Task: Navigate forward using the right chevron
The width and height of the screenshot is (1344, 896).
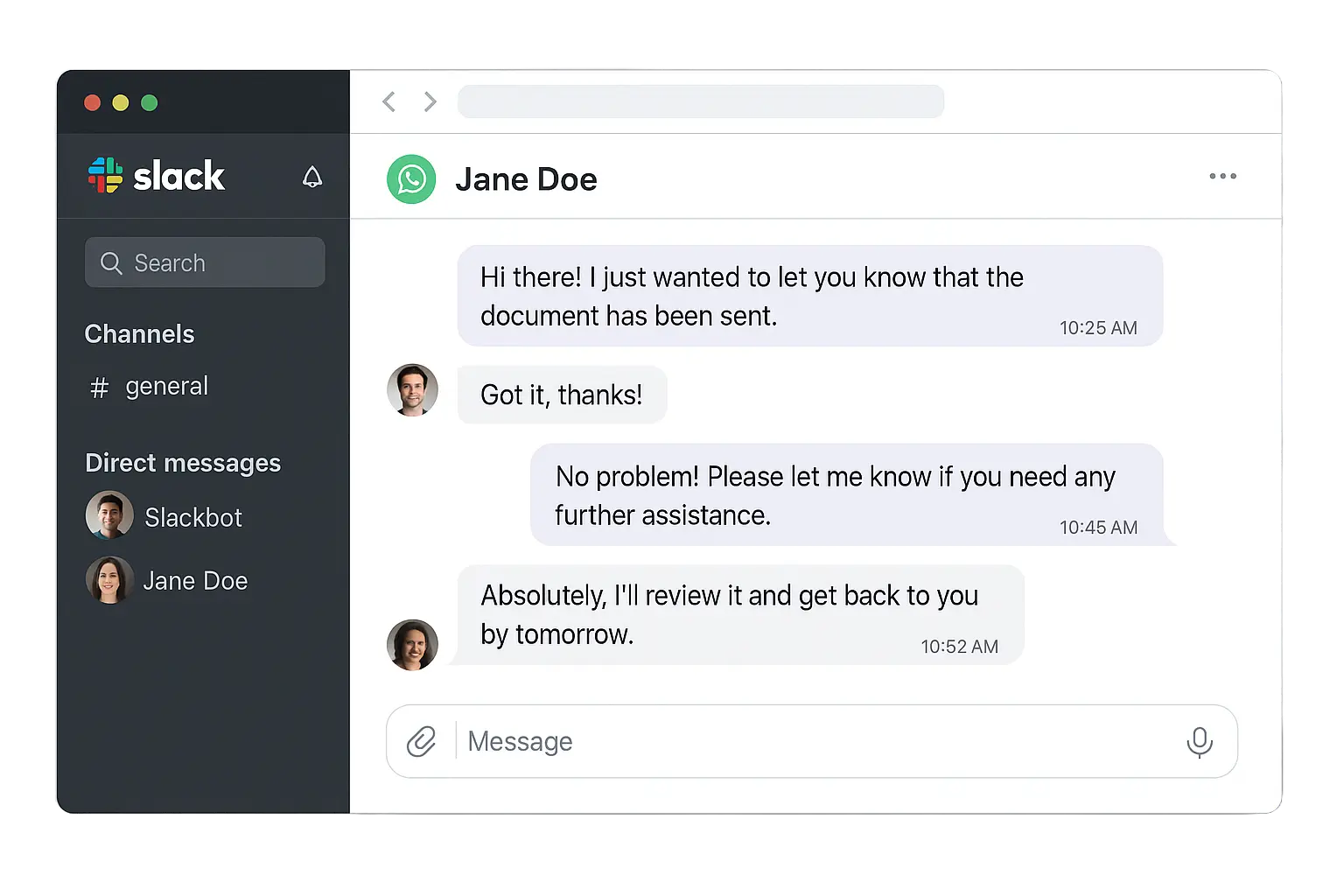Action: 430,101
